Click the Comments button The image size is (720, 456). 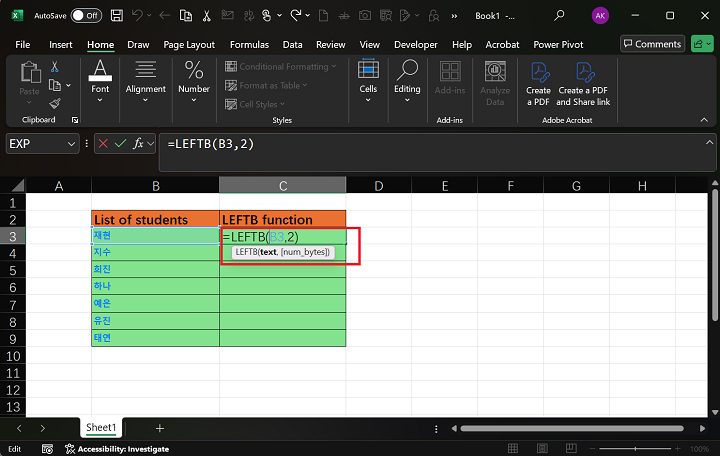coord(651,44)
